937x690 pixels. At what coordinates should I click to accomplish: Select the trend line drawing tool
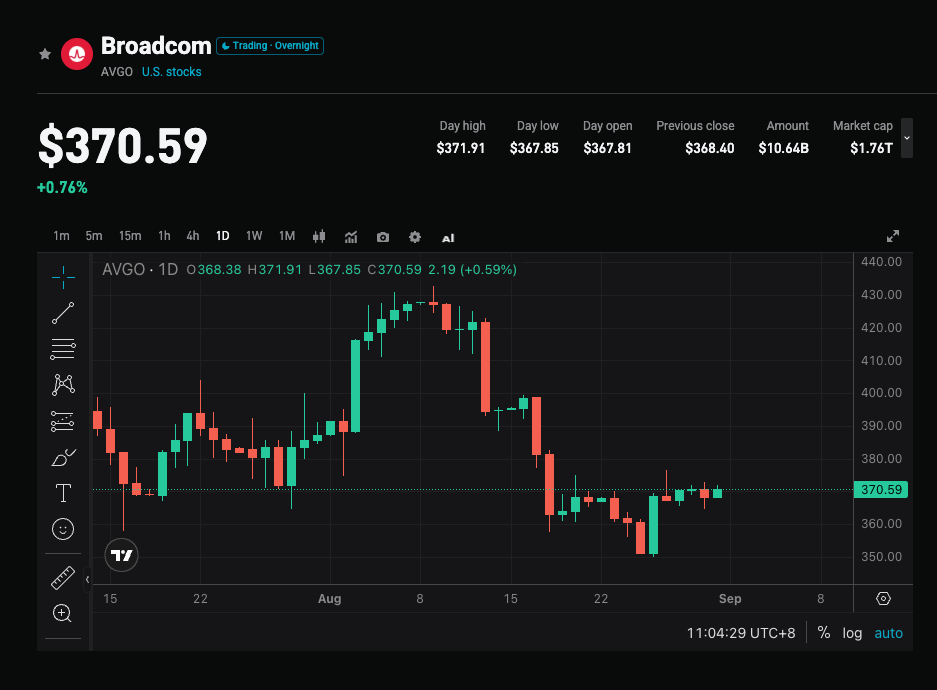(63, 313)
